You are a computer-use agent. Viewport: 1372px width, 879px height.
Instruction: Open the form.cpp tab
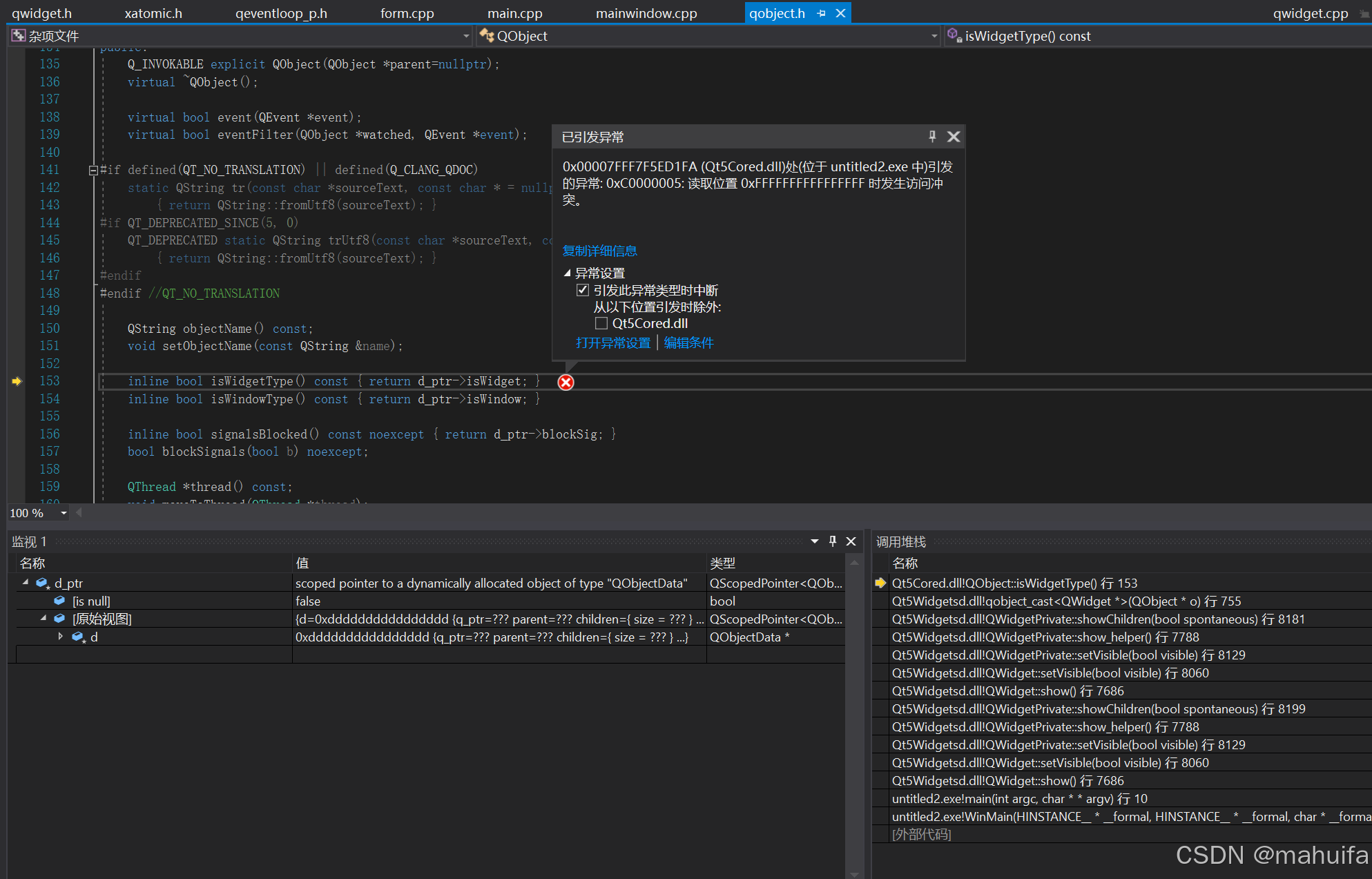pos(407,13)
